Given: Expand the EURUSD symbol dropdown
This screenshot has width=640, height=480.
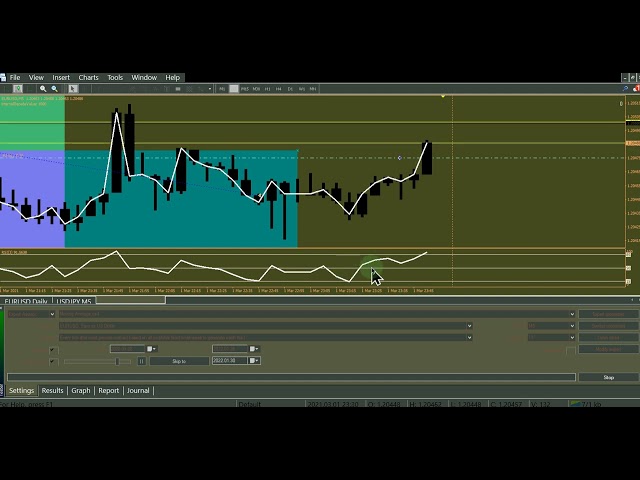Looking at the screenshot, I should 470,326.
